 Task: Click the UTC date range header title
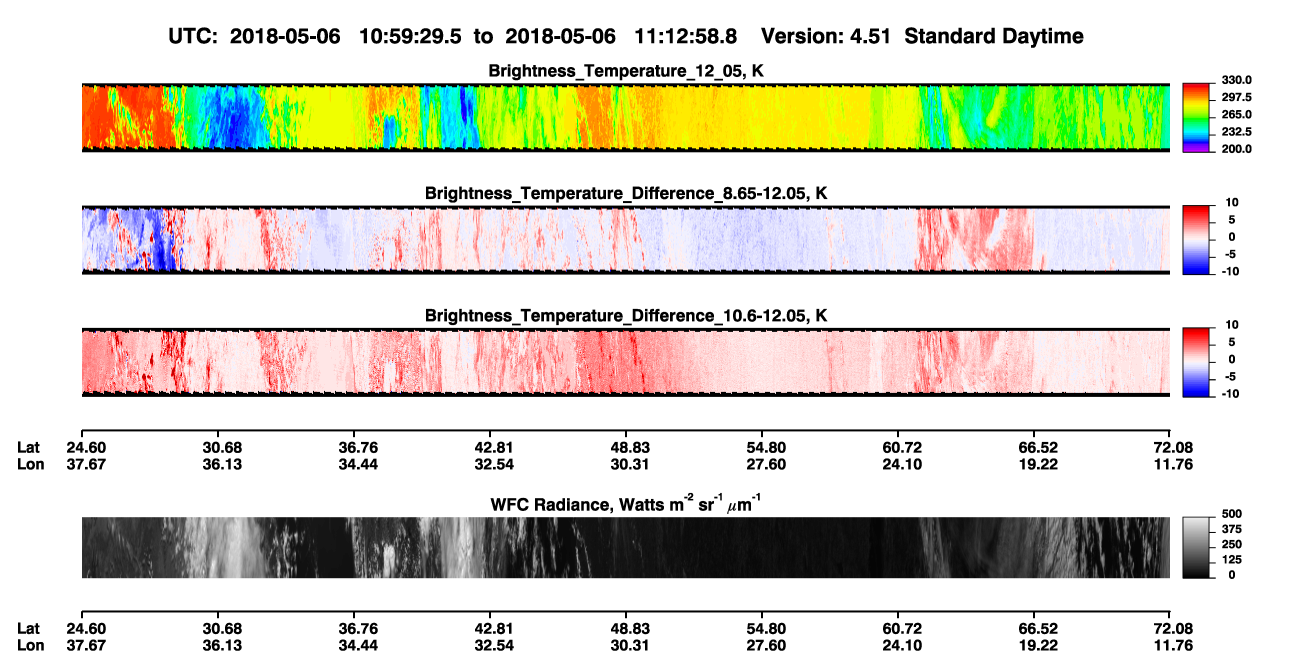click(625, 37)
